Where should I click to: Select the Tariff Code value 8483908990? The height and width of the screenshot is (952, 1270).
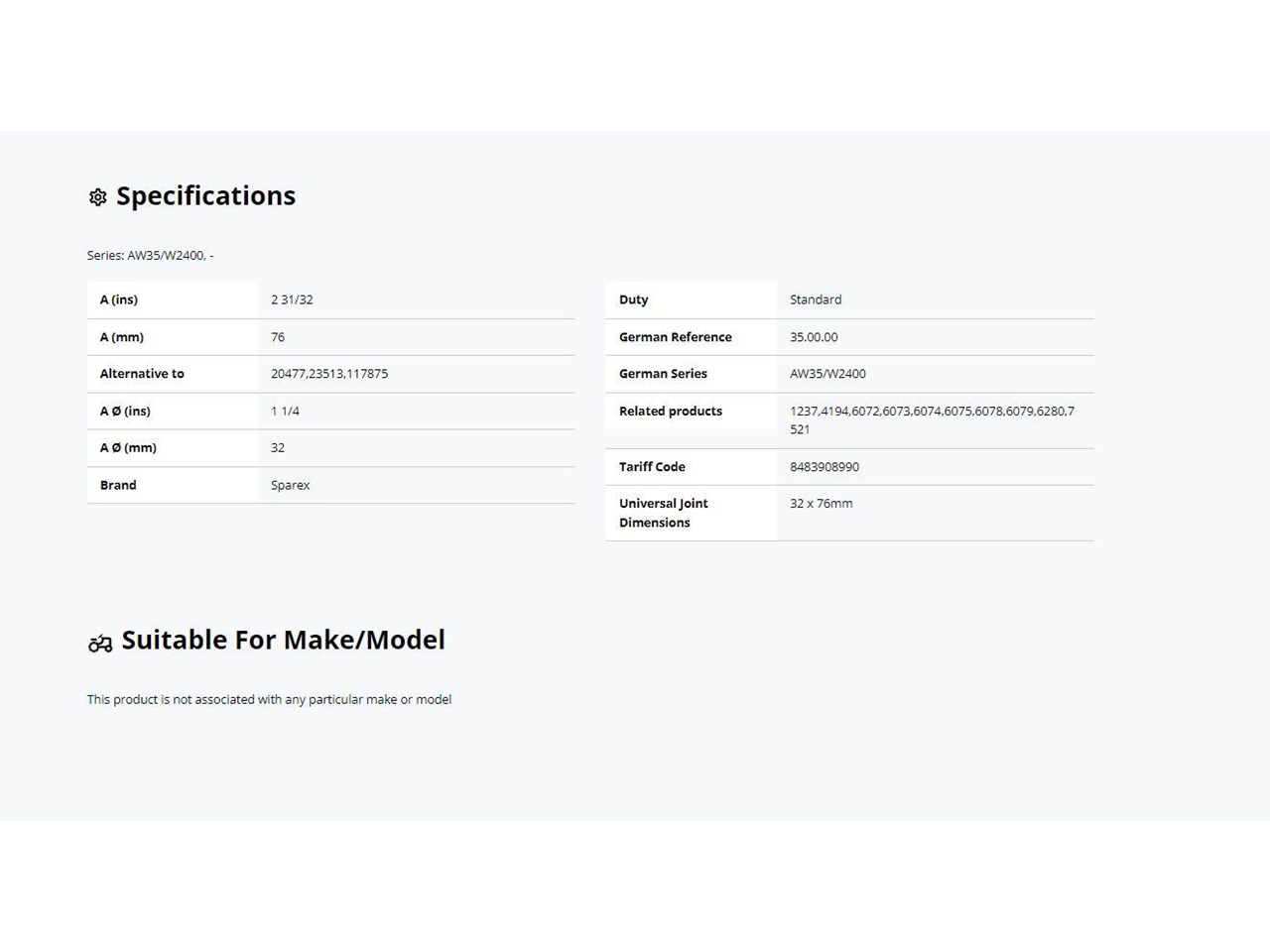click(x=825, y=466)
